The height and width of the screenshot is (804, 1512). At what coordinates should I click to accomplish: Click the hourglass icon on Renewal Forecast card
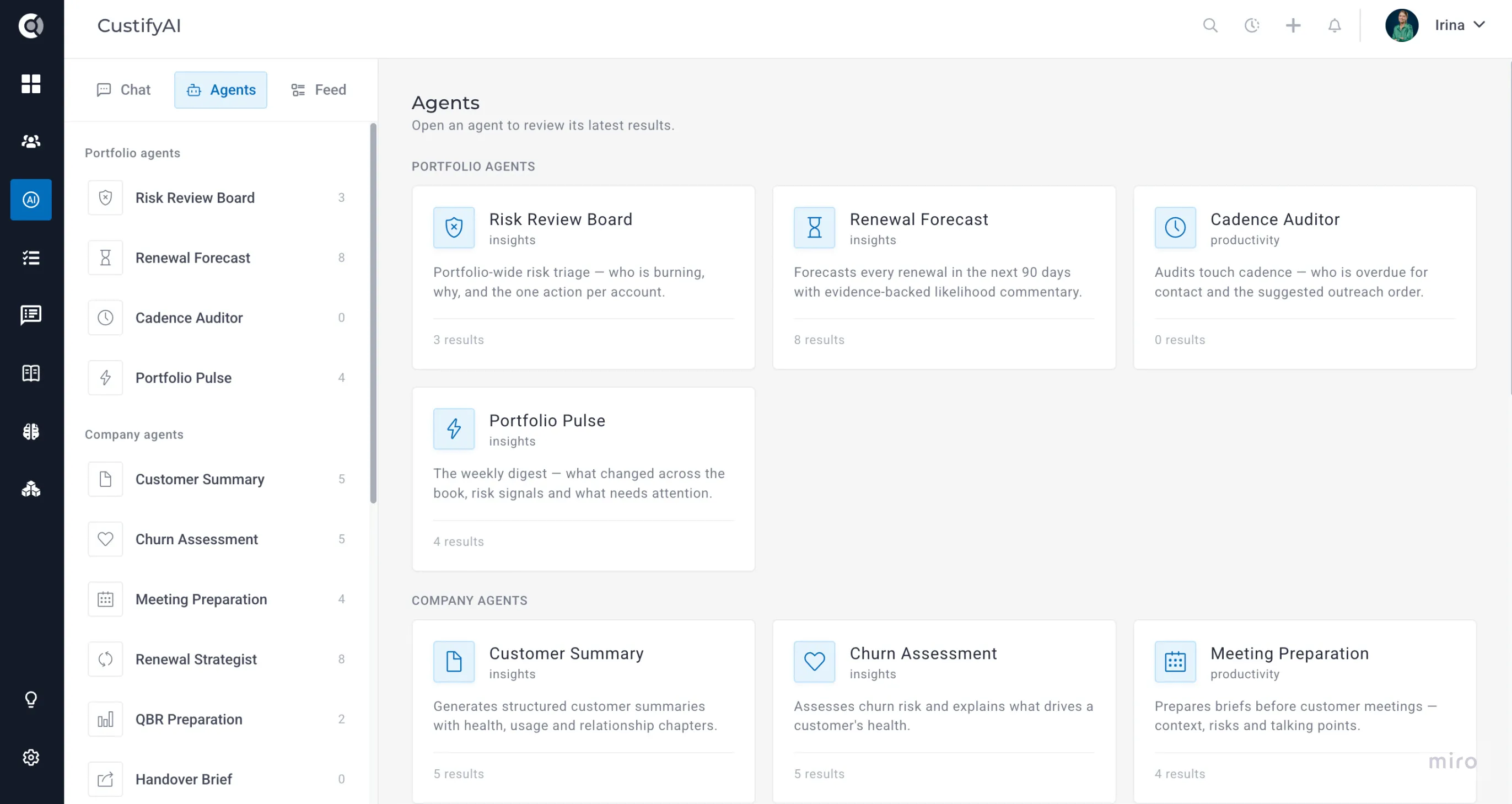point(814,228)
